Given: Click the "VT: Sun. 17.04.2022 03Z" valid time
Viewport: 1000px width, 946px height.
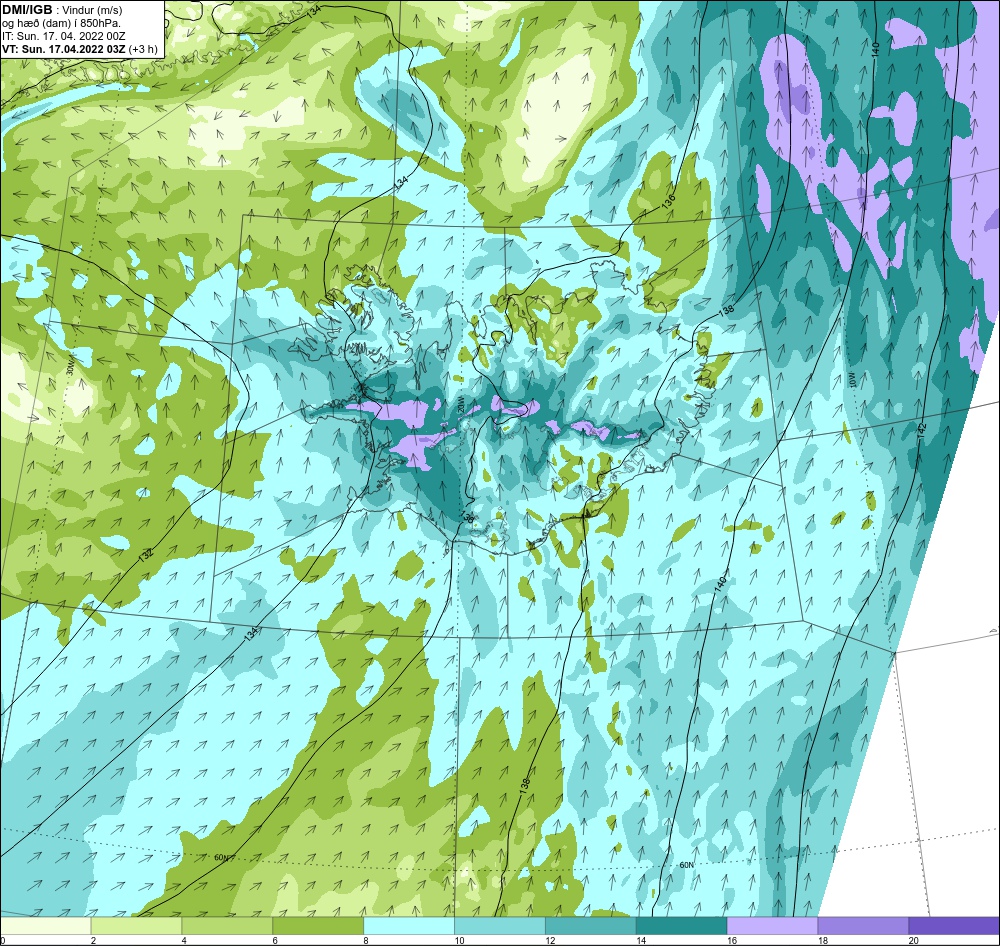Looking at the screenshot, I should [64, 49].
